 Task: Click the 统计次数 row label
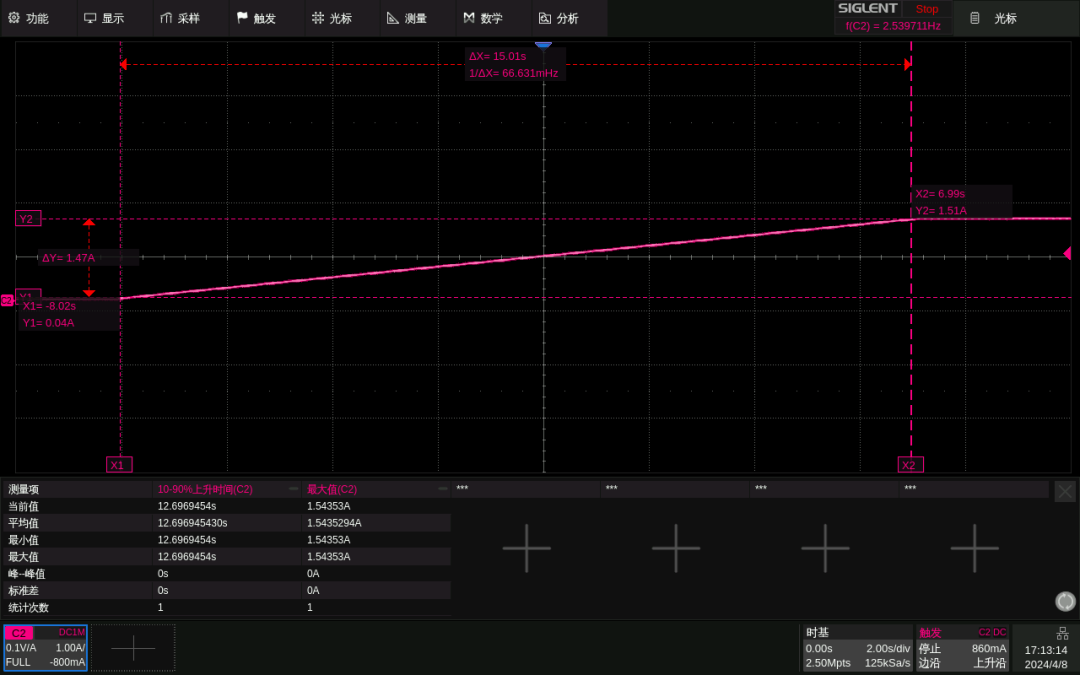tap(28, 608)
